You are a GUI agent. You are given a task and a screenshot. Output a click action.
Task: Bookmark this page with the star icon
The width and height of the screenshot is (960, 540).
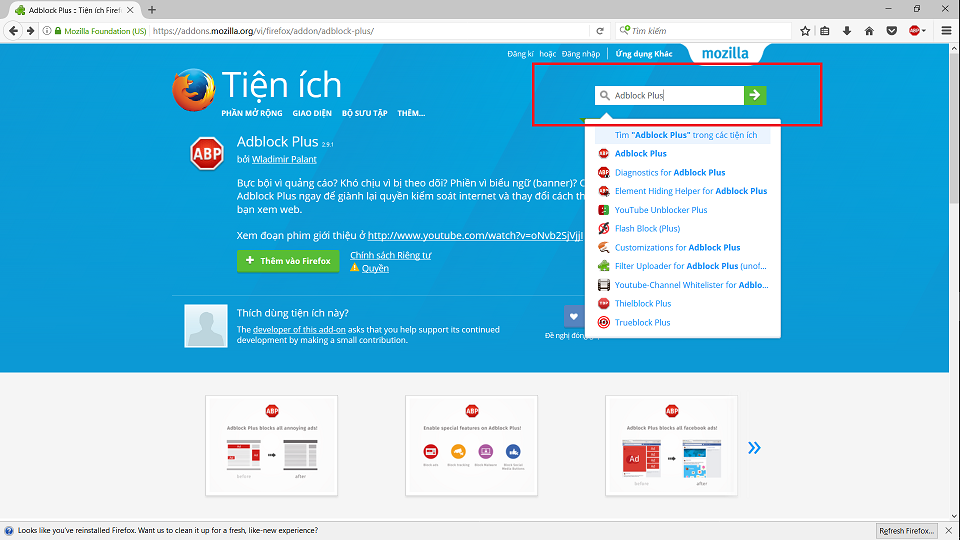pyautogui.click(x=805, y=31)
